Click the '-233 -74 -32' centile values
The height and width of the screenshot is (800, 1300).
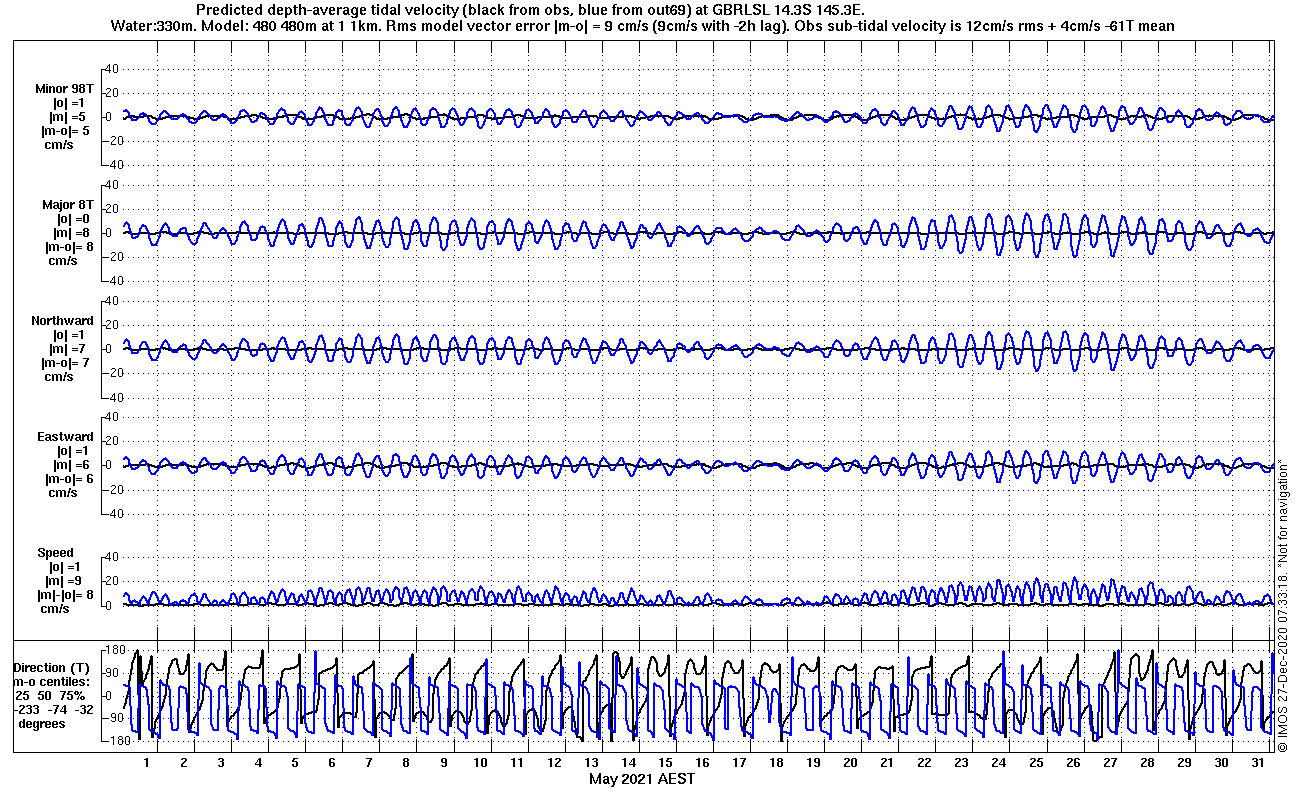click(x=52, y=709)
